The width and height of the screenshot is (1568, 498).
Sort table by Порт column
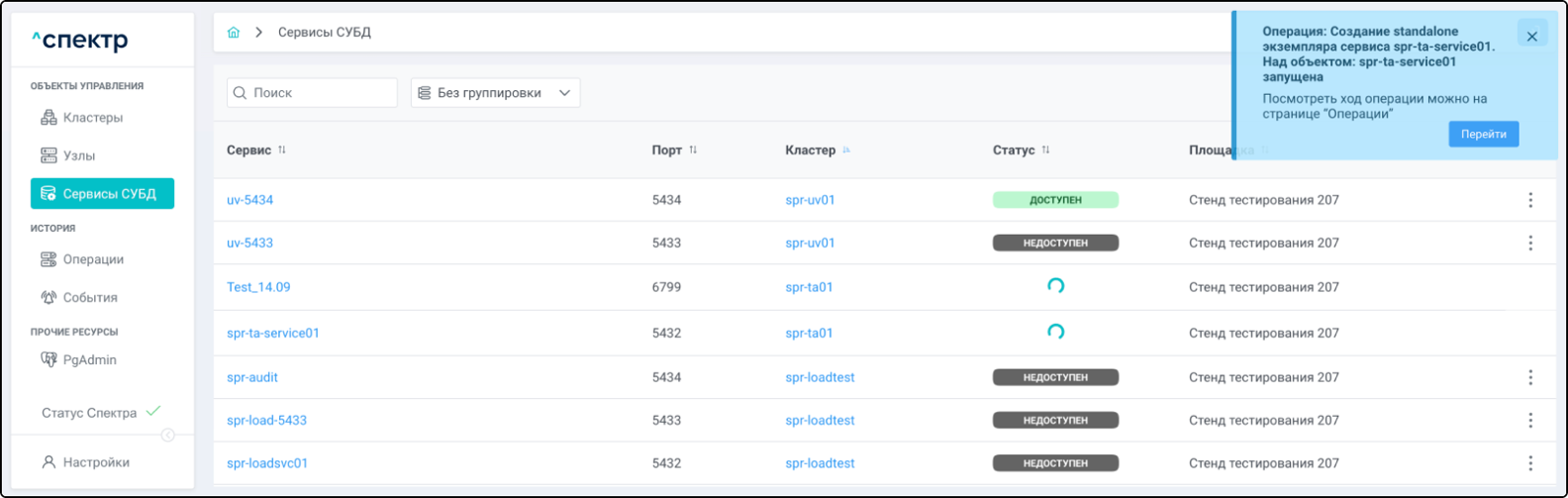click(x=693, y=150)
